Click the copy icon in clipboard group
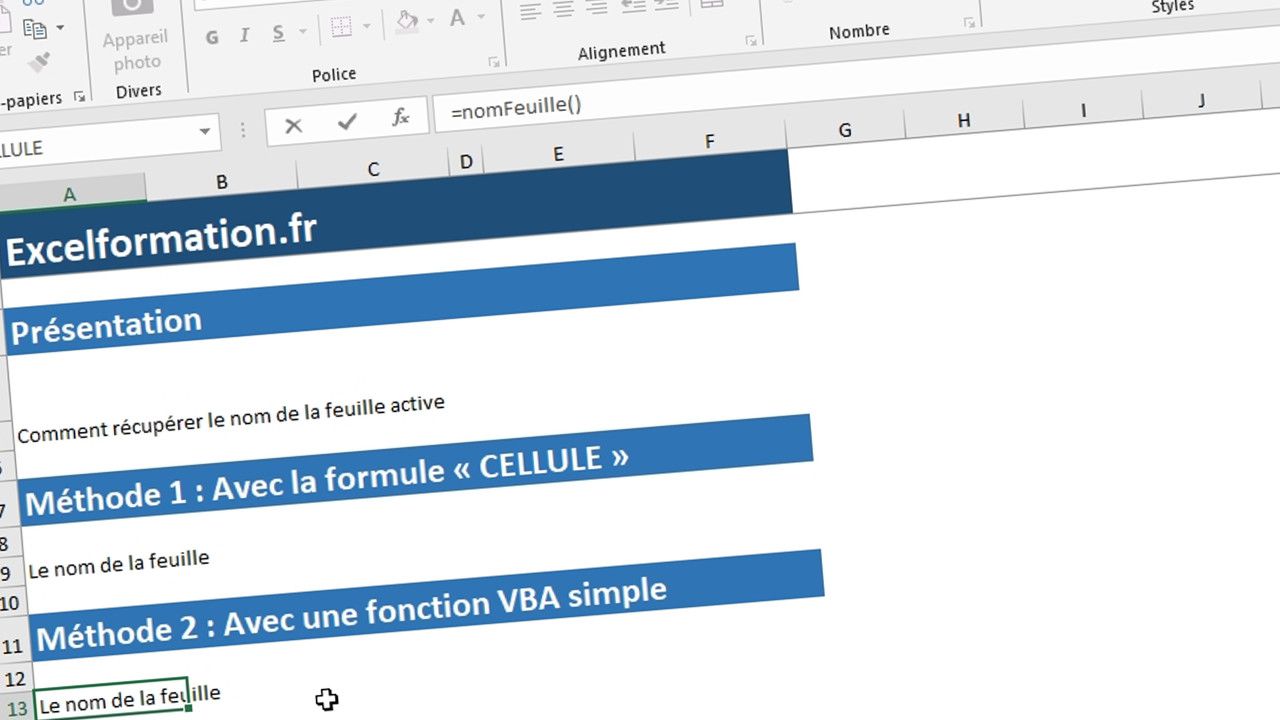 (35, 28)
